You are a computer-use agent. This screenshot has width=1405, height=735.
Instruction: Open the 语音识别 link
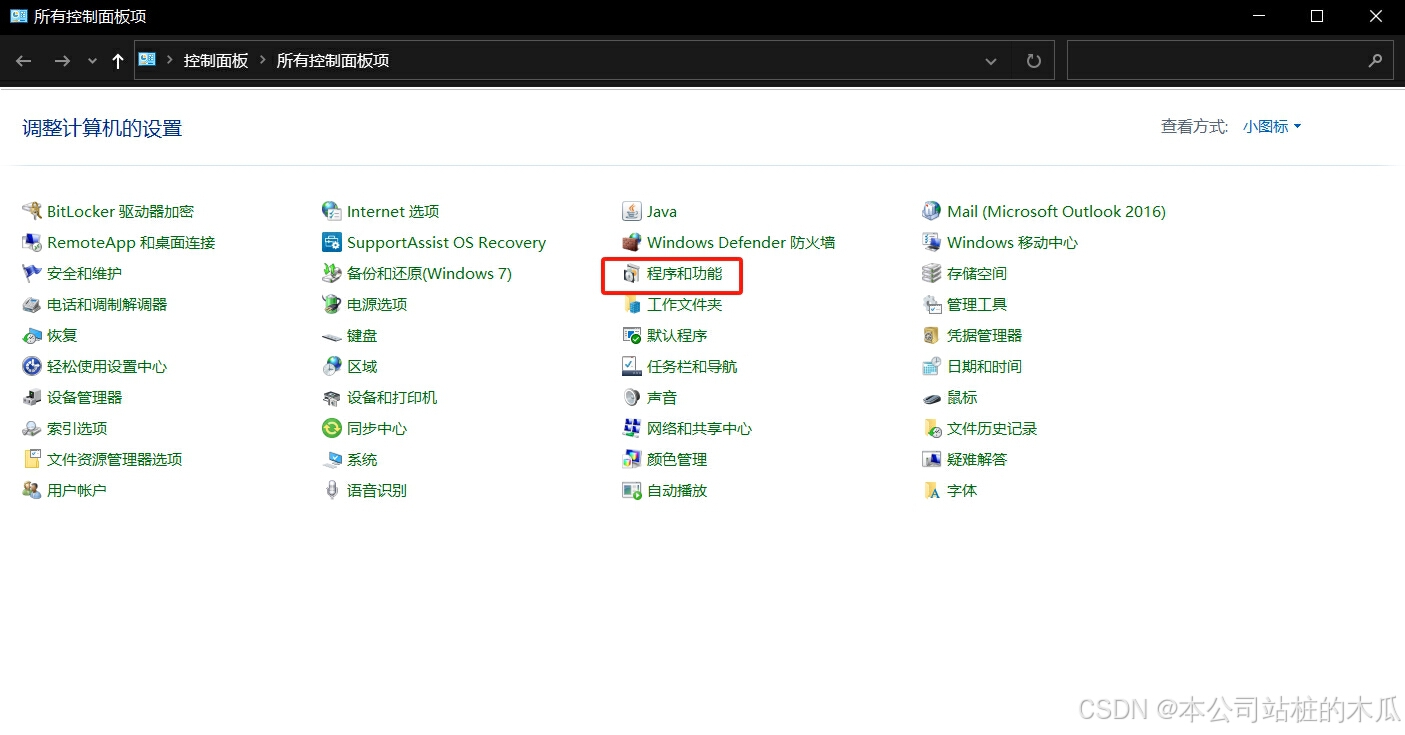tap(377, 490)
